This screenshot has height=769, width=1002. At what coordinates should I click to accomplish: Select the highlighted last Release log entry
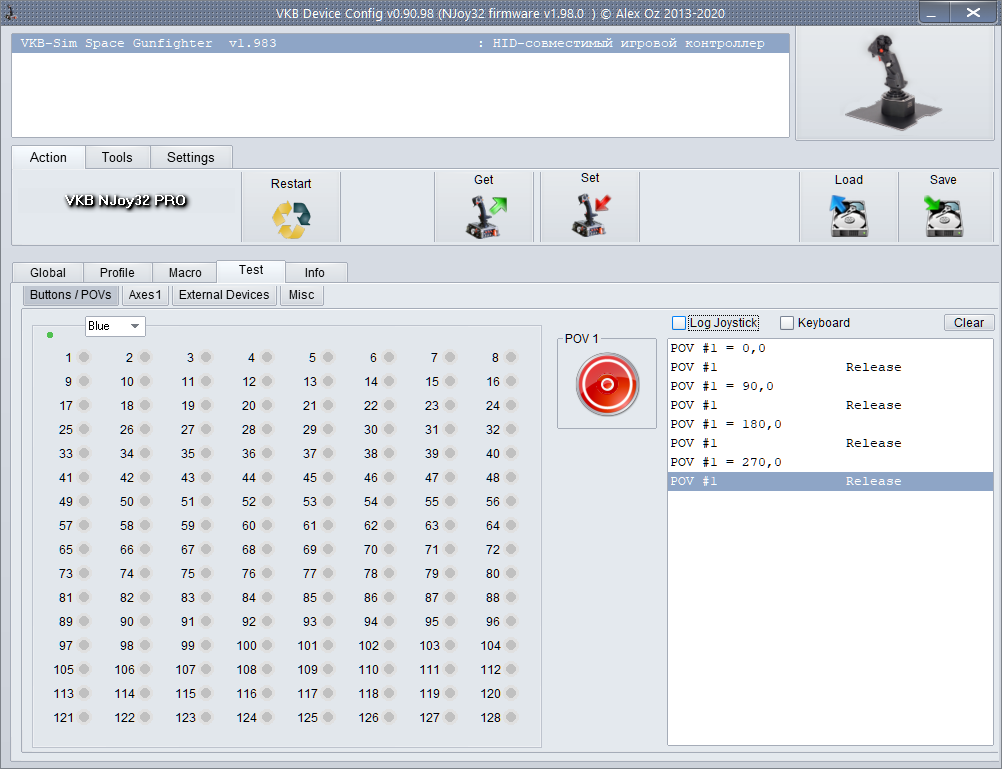[x=830, y=481]
